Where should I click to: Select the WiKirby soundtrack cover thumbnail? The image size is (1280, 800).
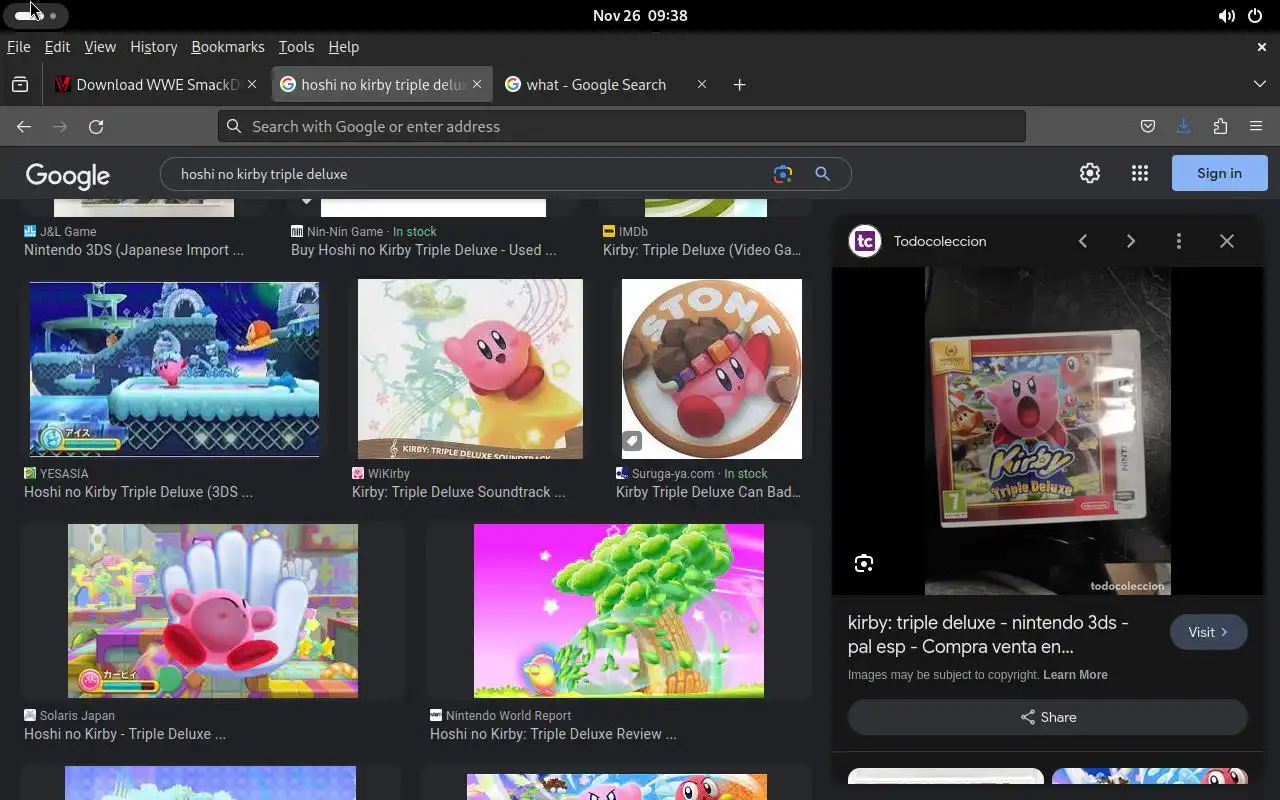coord(470,369)
